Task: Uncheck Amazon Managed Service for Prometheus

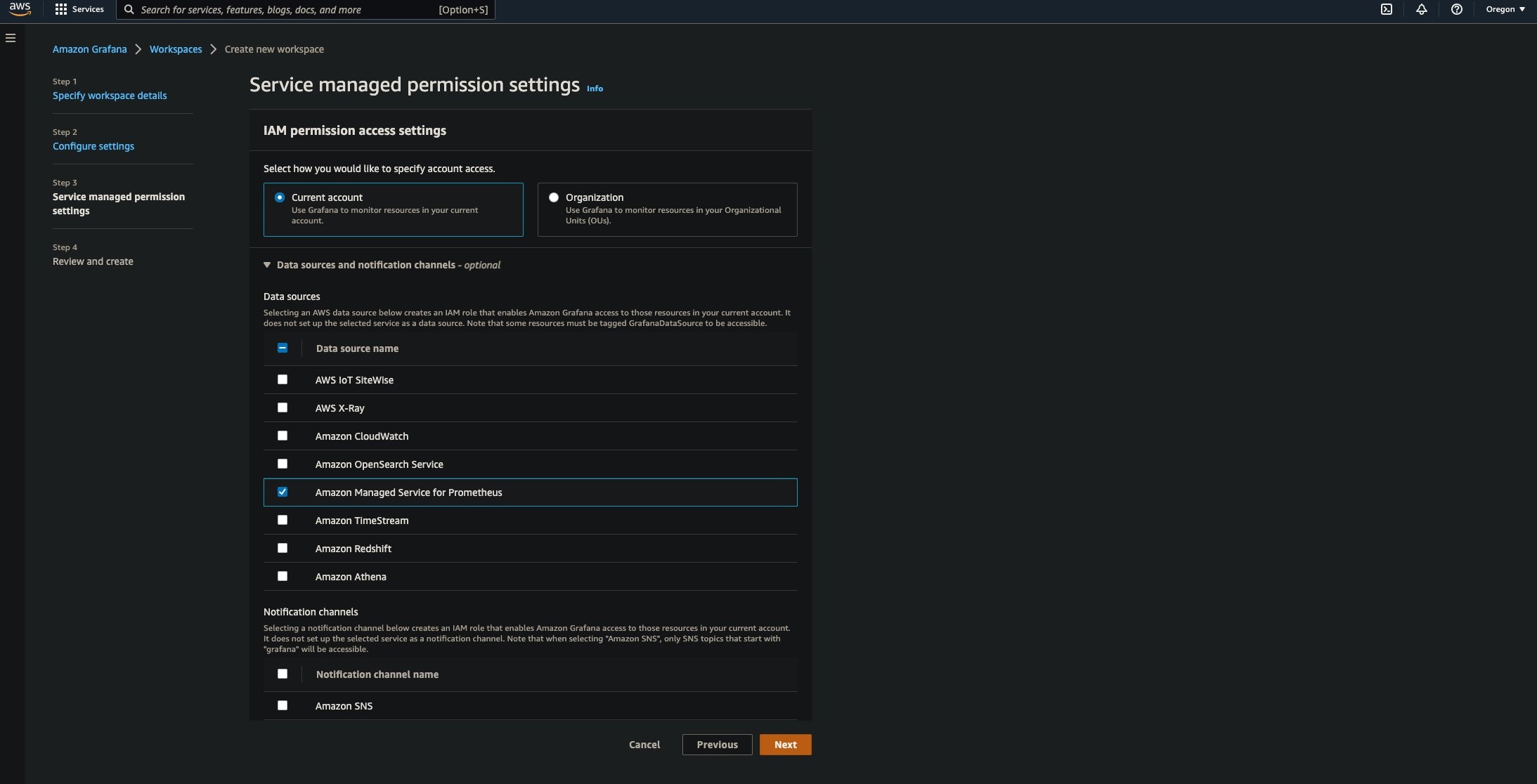Action: point(283,492)
